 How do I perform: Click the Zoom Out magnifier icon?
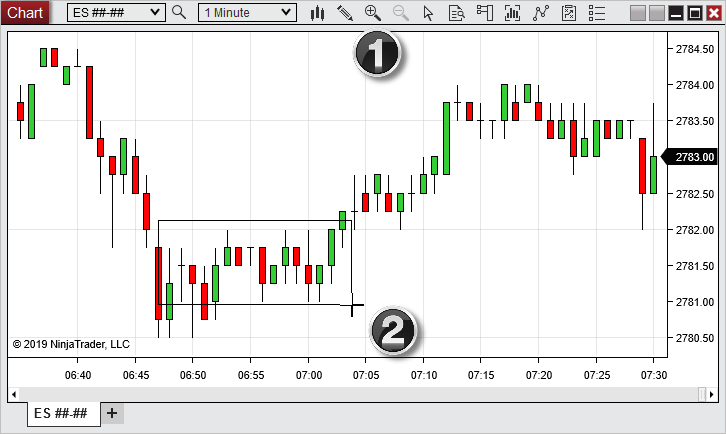click(x=401, y=13)
